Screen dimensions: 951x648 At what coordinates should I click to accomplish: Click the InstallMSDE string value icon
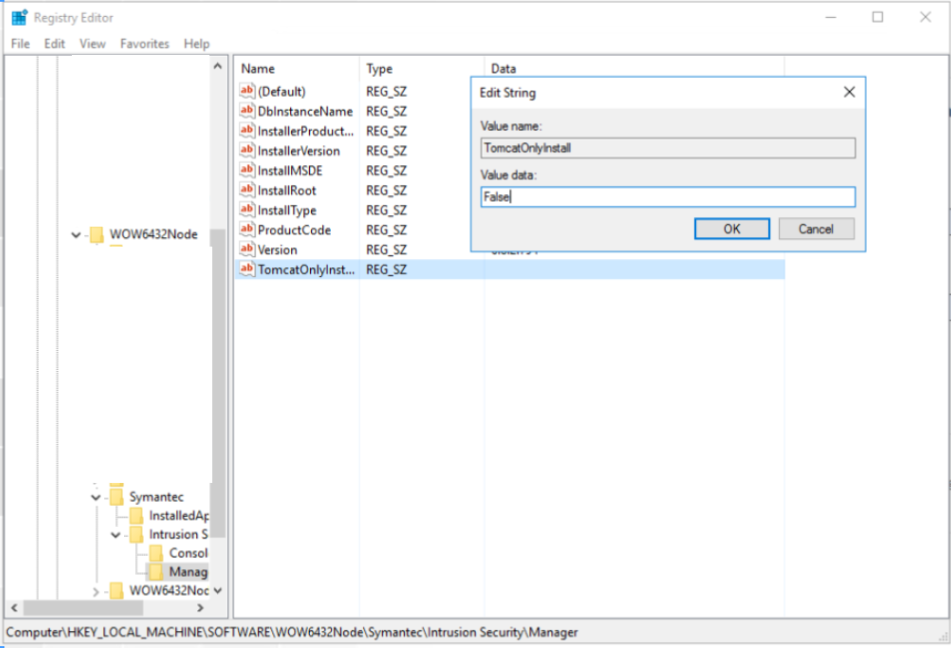[247, 170]
